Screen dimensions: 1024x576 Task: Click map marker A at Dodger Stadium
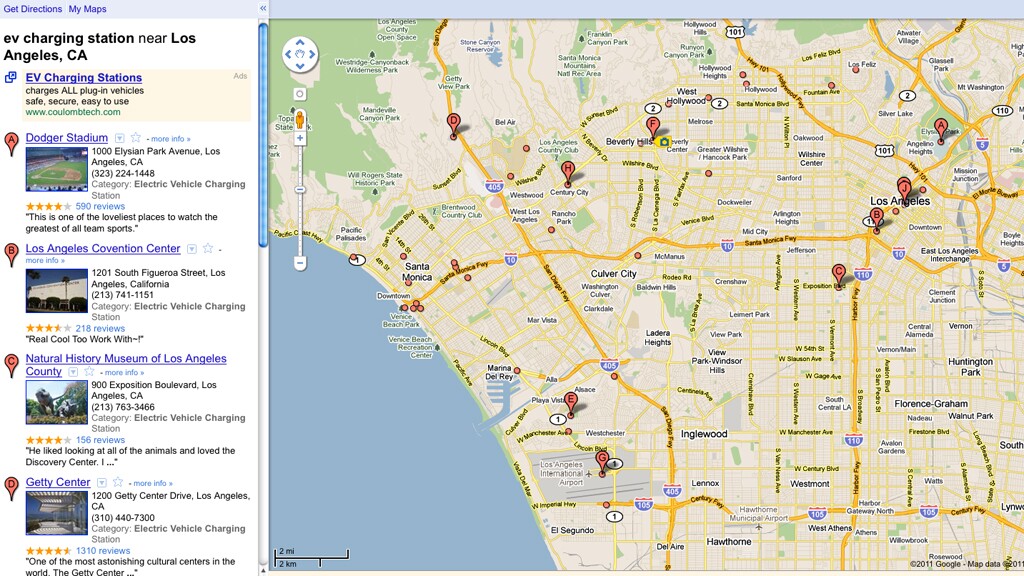tap(940, 129)
